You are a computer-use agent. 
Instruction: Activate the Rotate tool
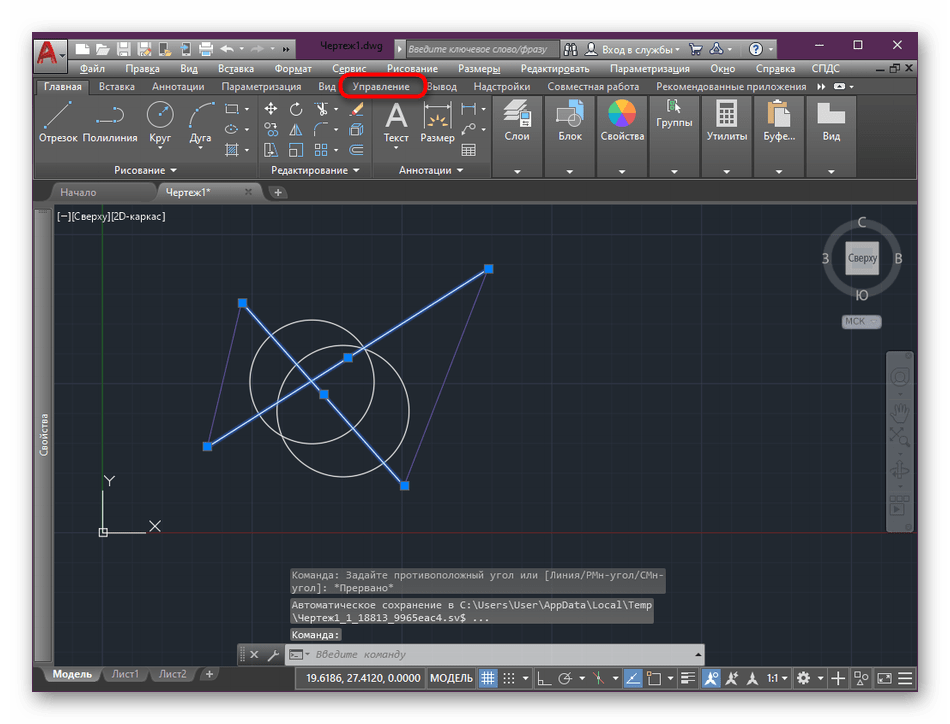pos(296,109)
